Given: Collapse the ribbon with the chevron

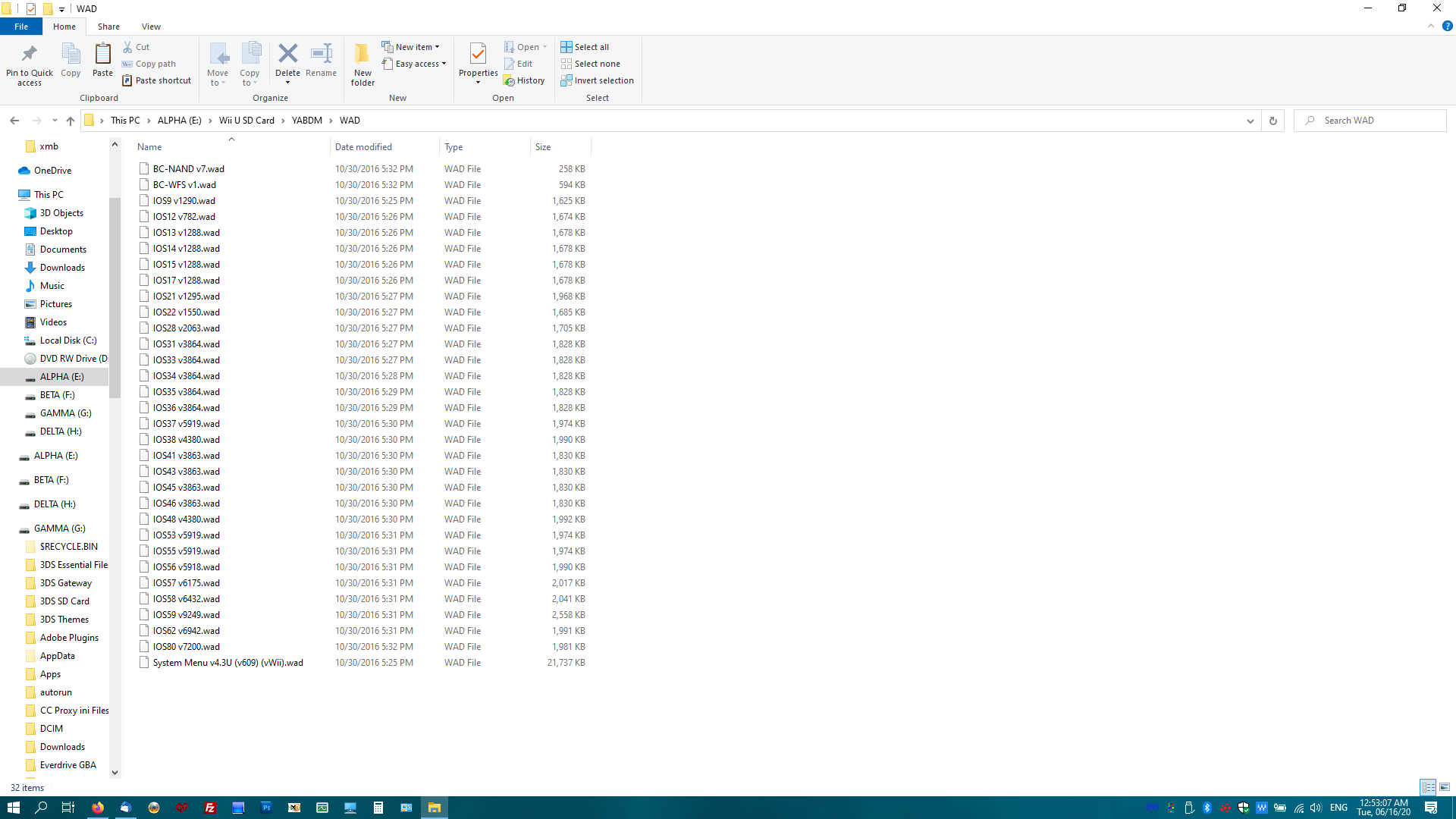Looking at the screenshot, I should 1431,26.
